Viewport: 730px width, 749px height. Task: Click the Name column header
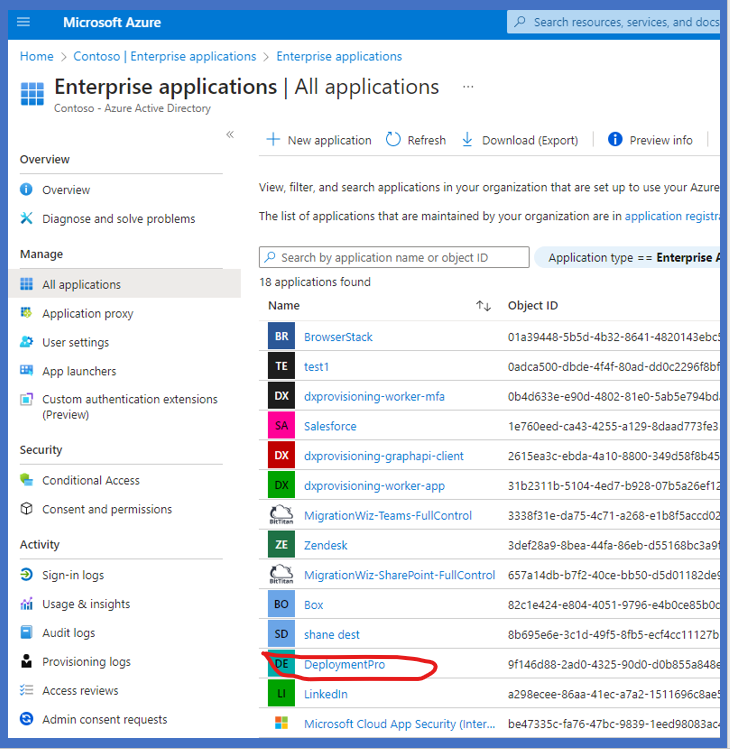coord(284,306)
